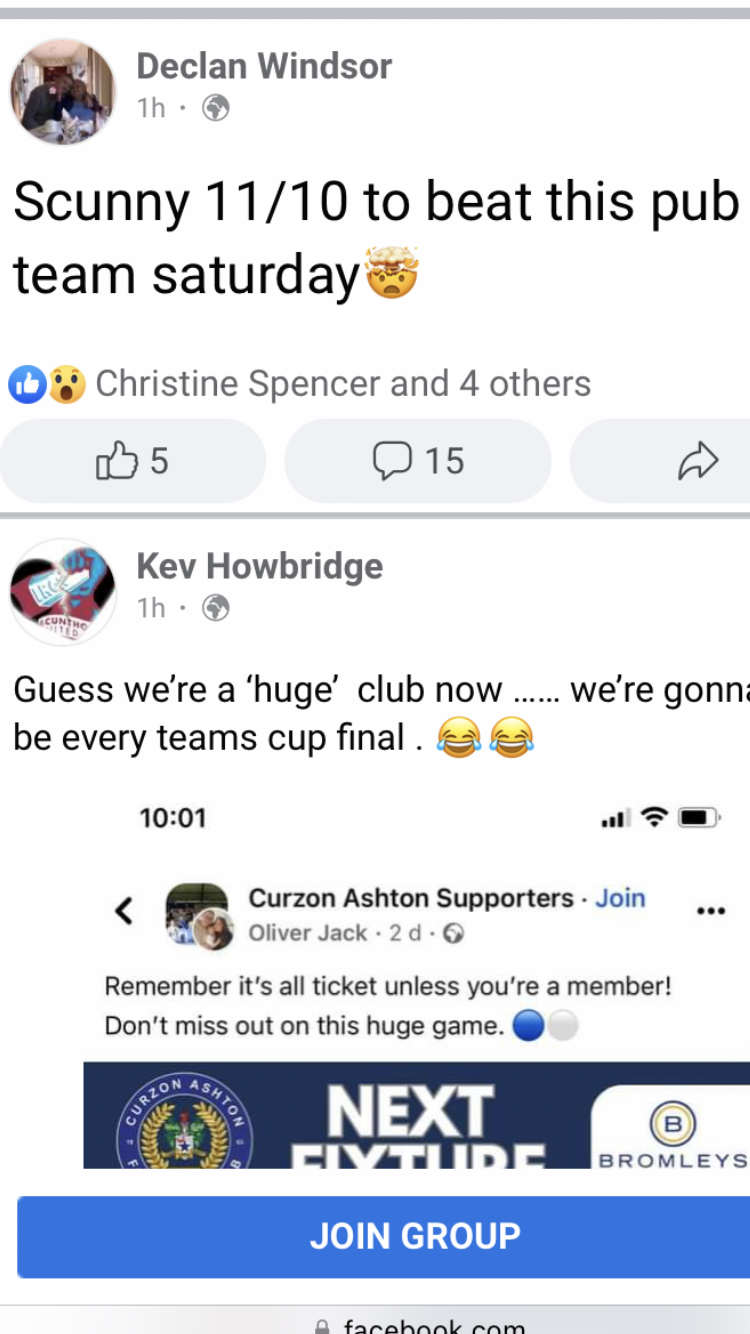Click the Join link beside Curzon Ashton Supporters
Viewport: 750px width, 1334px height.
(621, 898)
